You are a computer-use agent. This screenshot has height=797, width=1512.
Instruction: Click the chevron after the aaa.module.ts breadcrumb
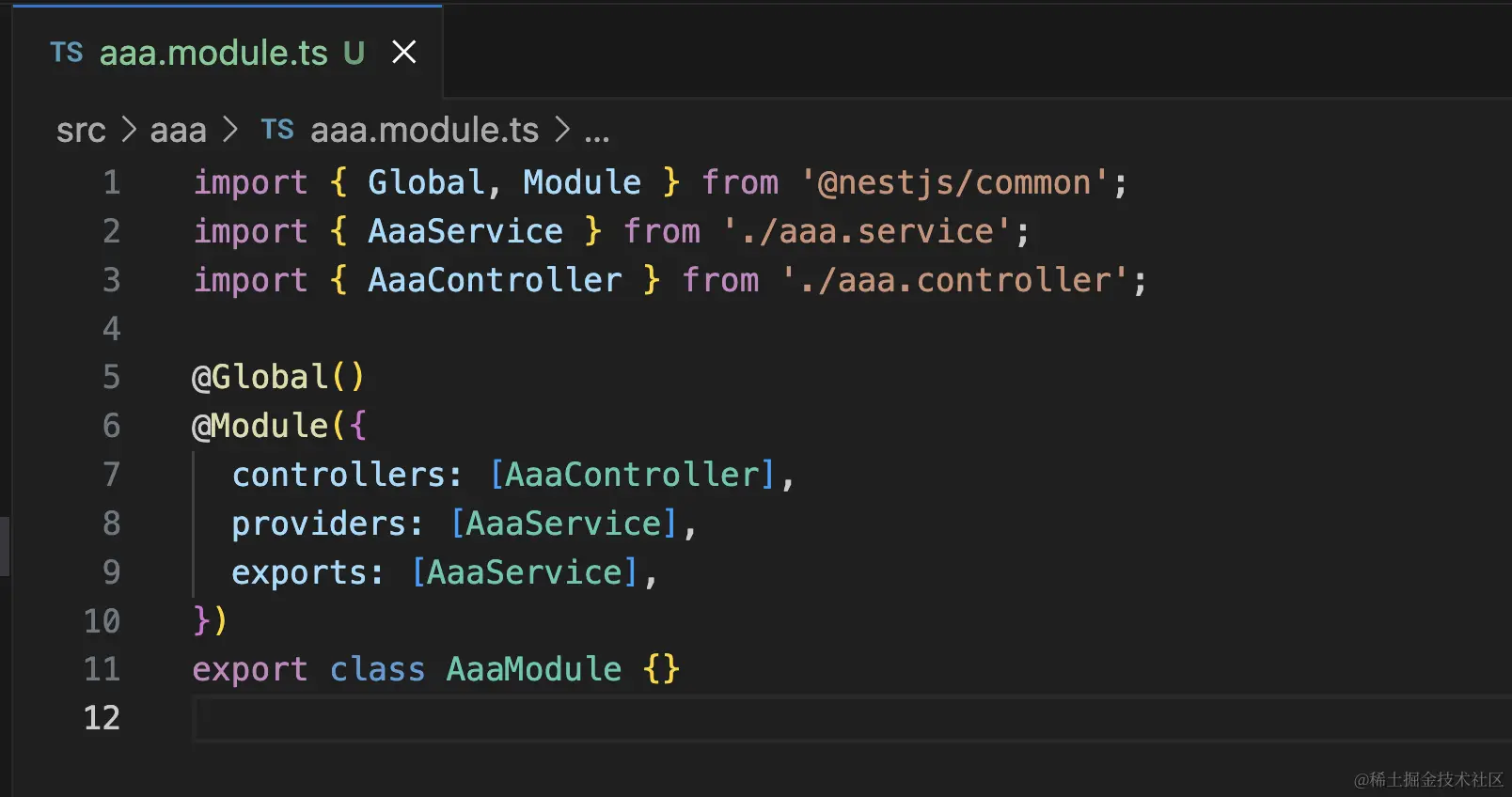[x=562, y=130]
